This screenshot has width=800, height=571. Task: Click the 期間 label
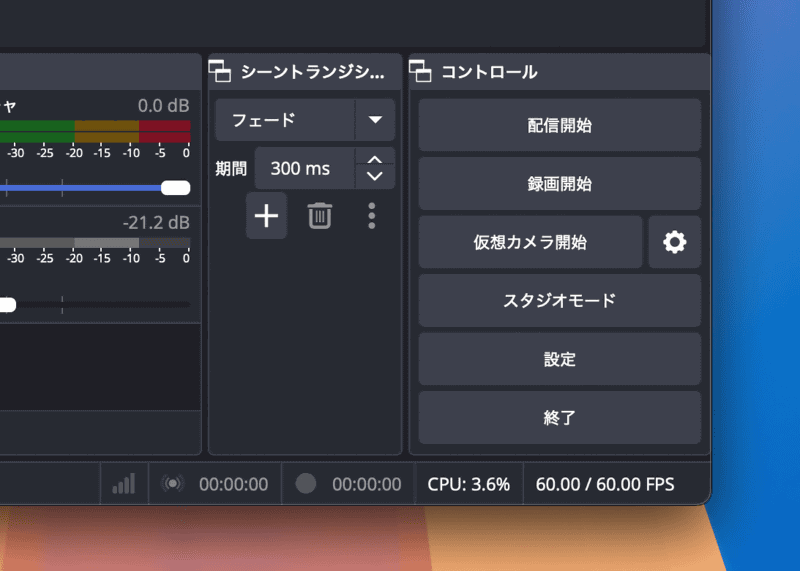(231, 168)
